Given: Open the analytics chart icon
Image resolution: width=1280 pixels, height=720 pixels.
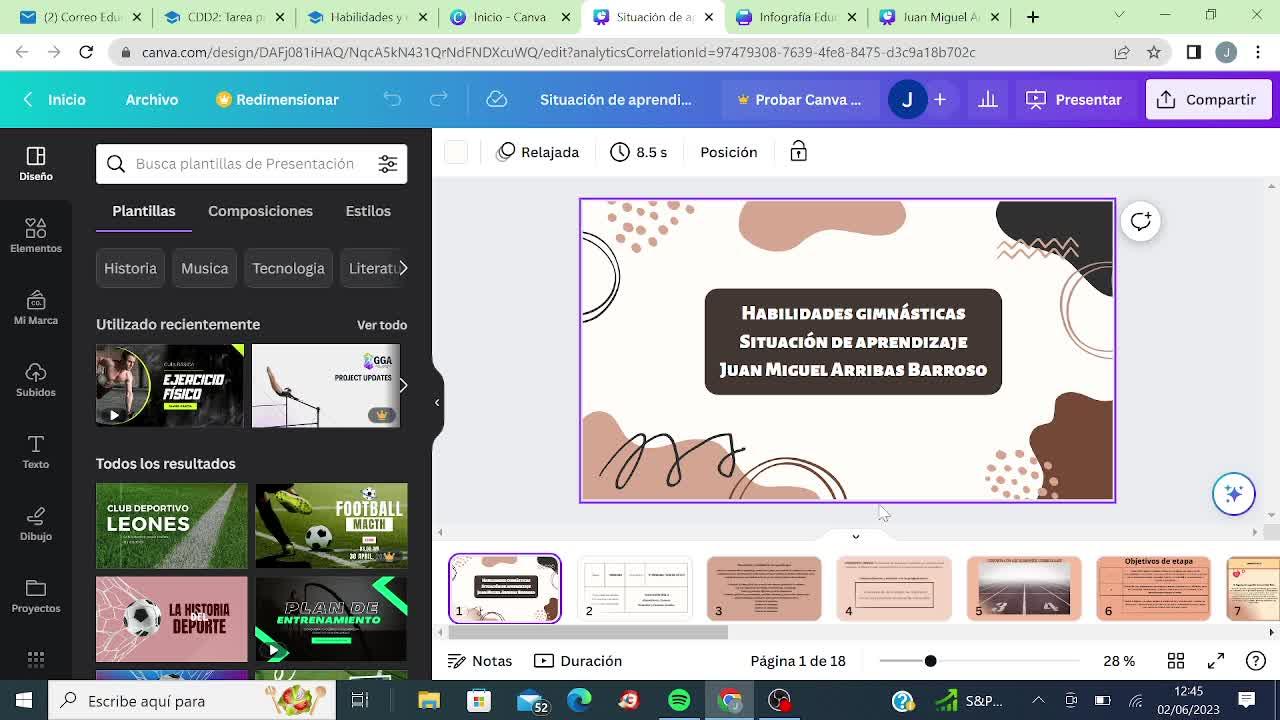Looking at the screenshot, I should point(987,100).
